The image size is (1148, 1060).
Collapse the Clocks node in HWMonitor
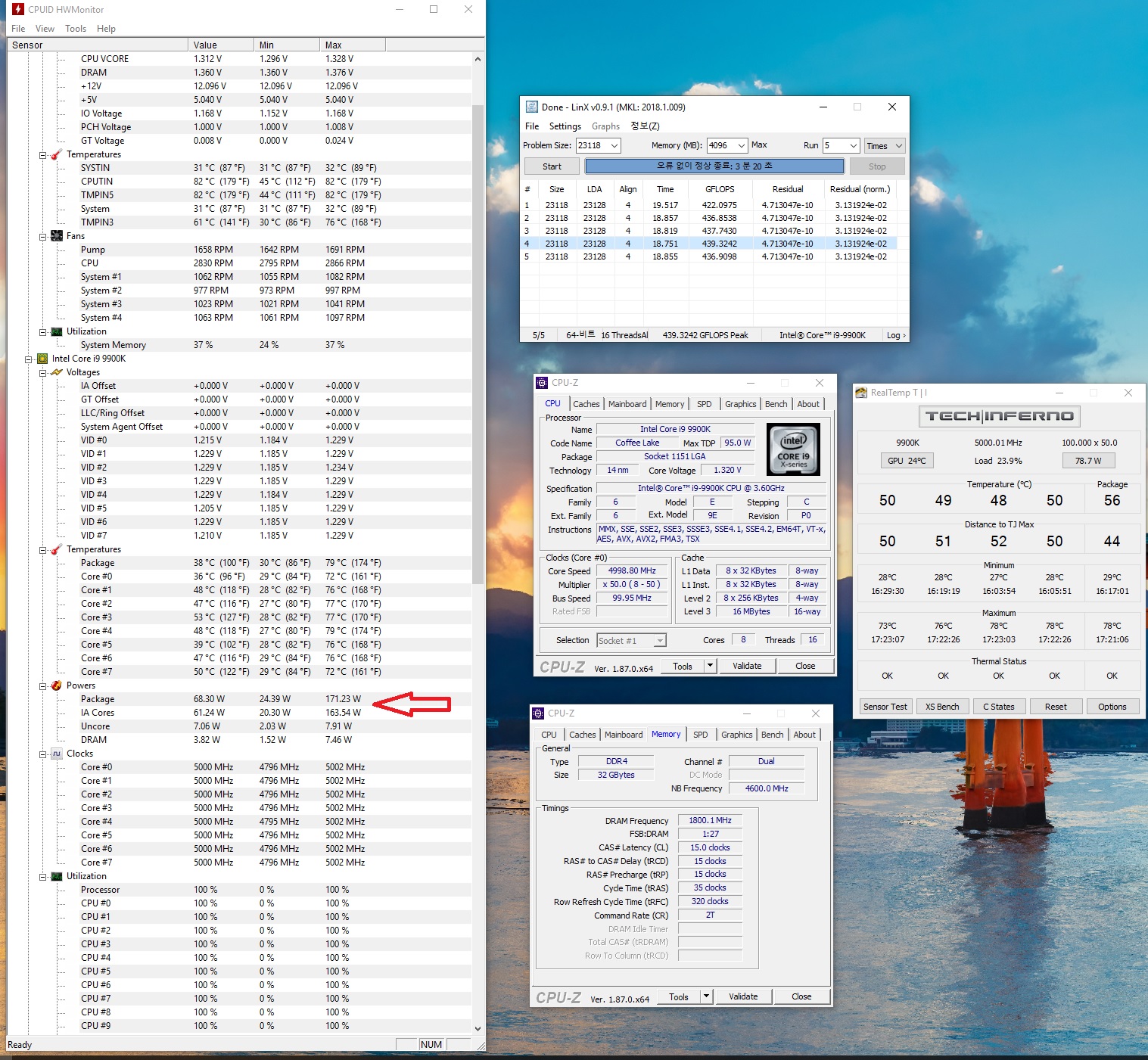[43, 754]
